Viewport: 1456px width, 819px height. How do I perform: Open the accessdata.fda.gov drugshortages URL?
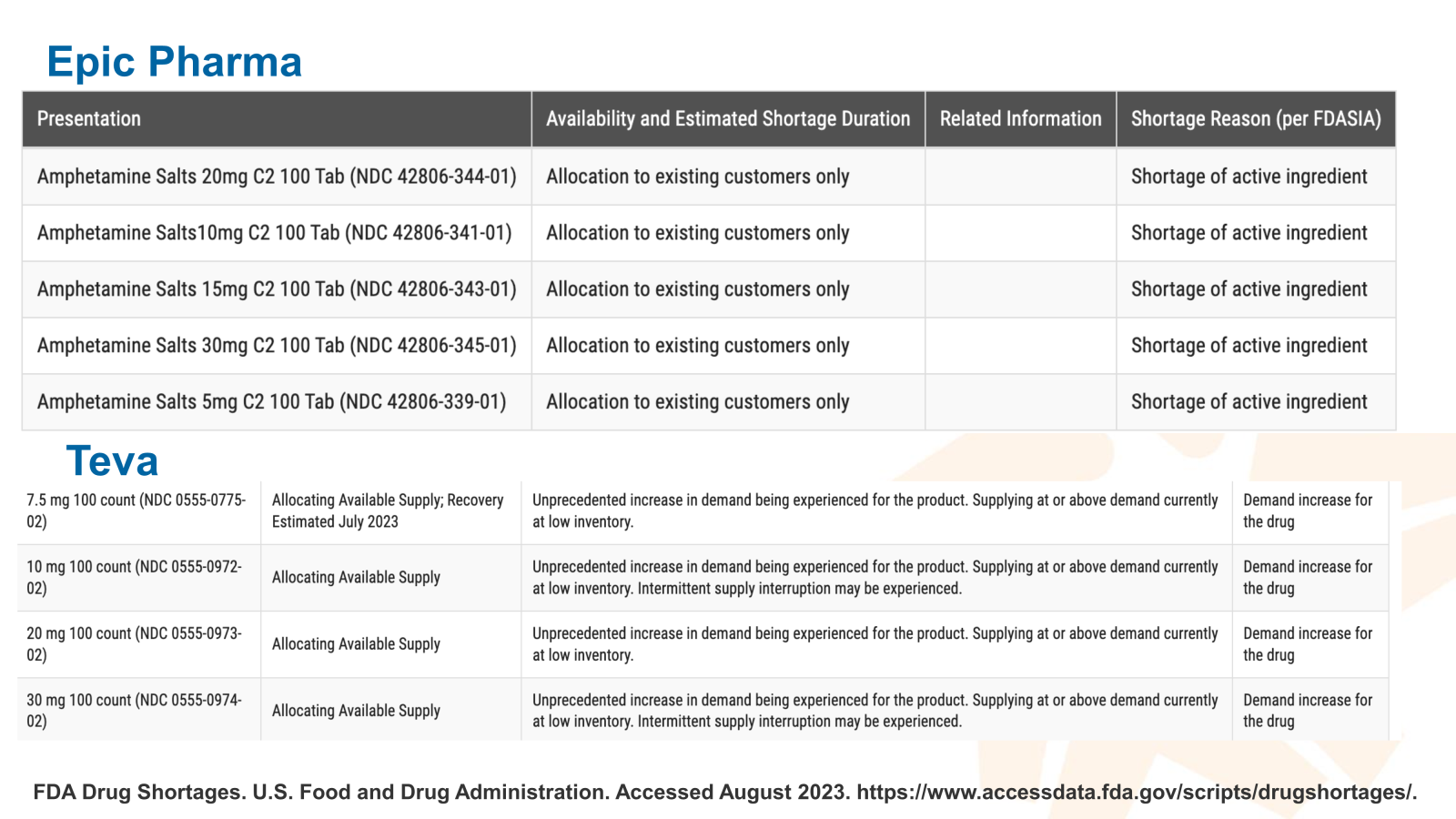(1137, 792)
